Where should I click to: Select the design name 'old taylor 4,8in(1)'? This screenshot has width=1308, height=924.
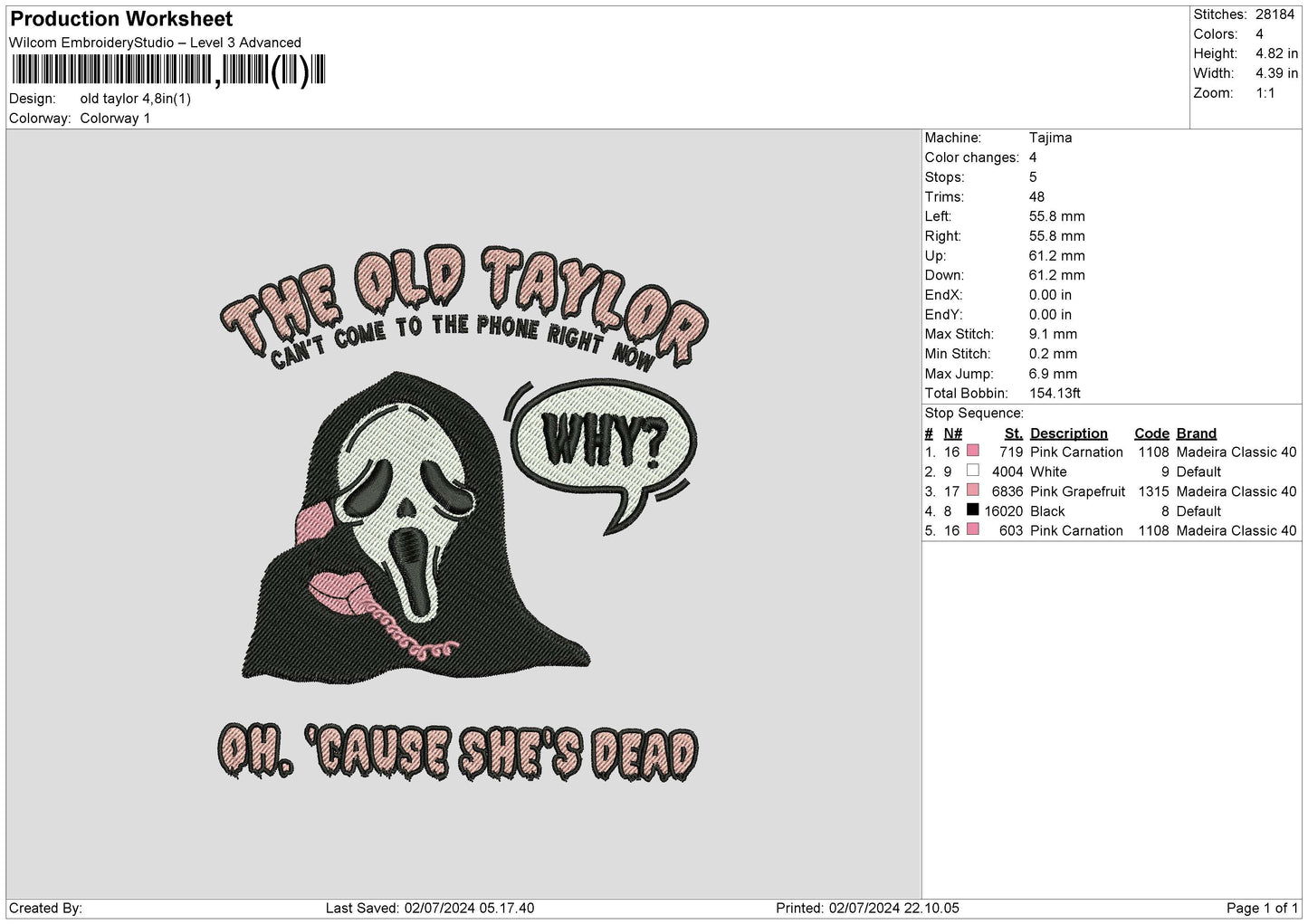click(x=136, y=99)
